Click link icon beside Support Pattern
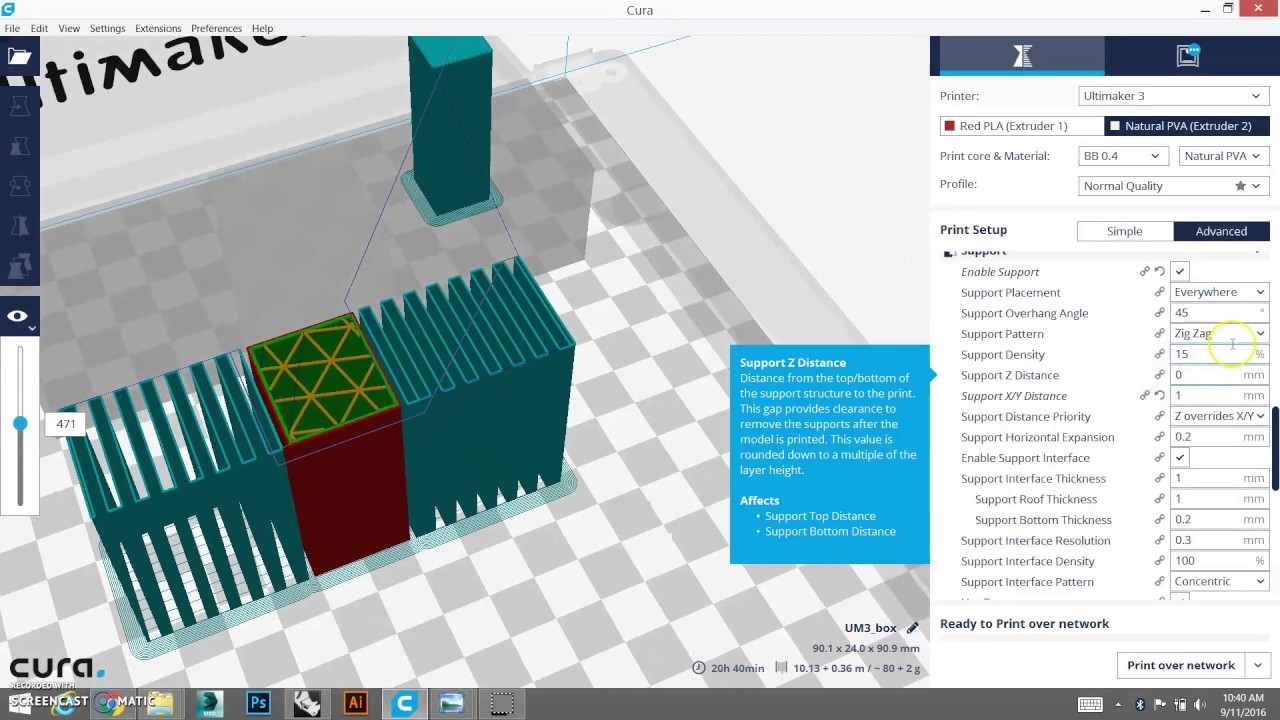This screenshot has height=720, width=1280. pyautogui.click(x=1160, y=334)
